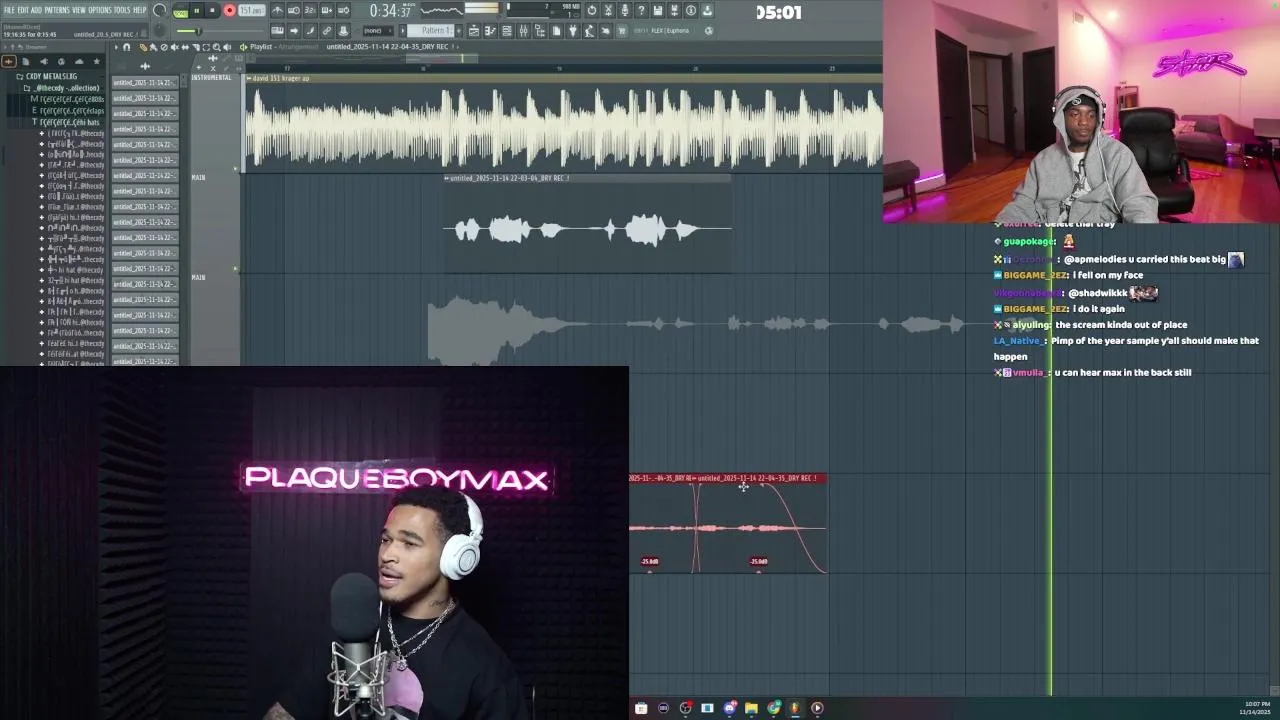Expand the folder ending in 'hi hats'
The width and height of the screenshot is (1280, 720).
tap(68, 122)
